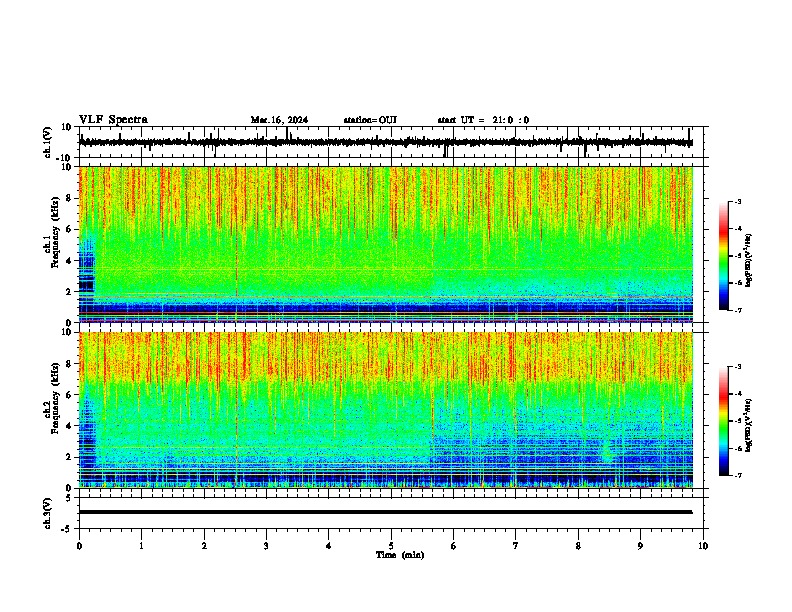The height and width of the screenshot is (612, 792).
Task: Click the "-7" label below ch.2 color bar
Action: click(738, 475)
